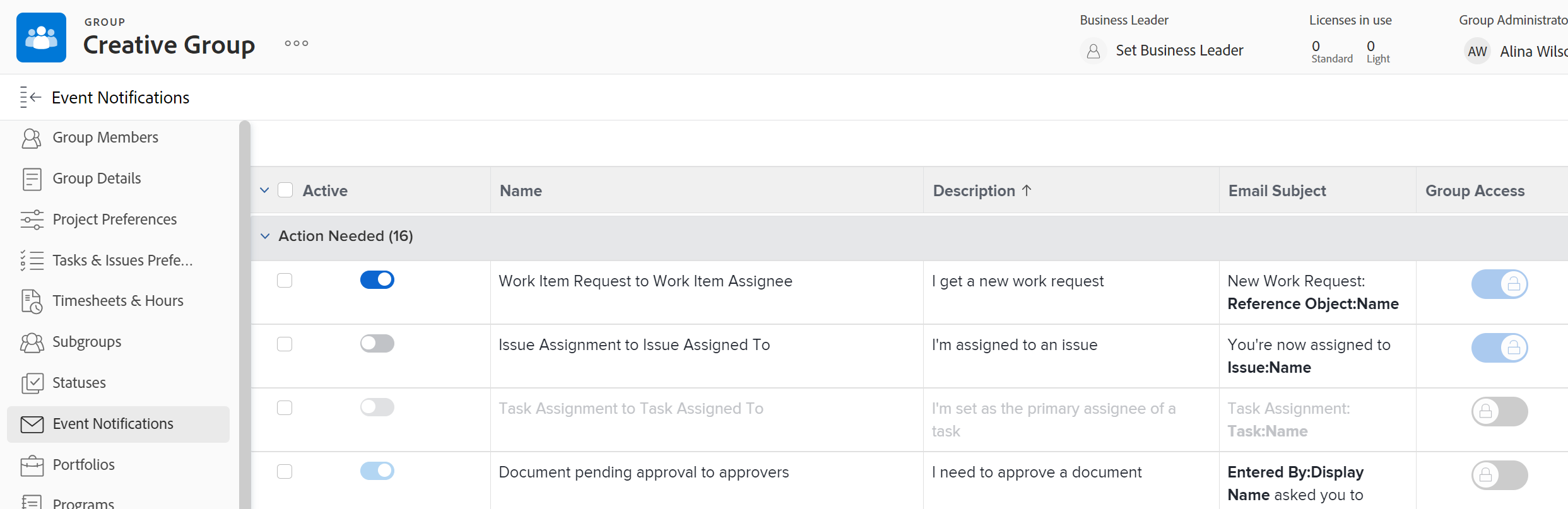Collapse the left panel with arrow icon
Screen dimensions: 1568x509
pyautogui.click(x=30, y=97)
